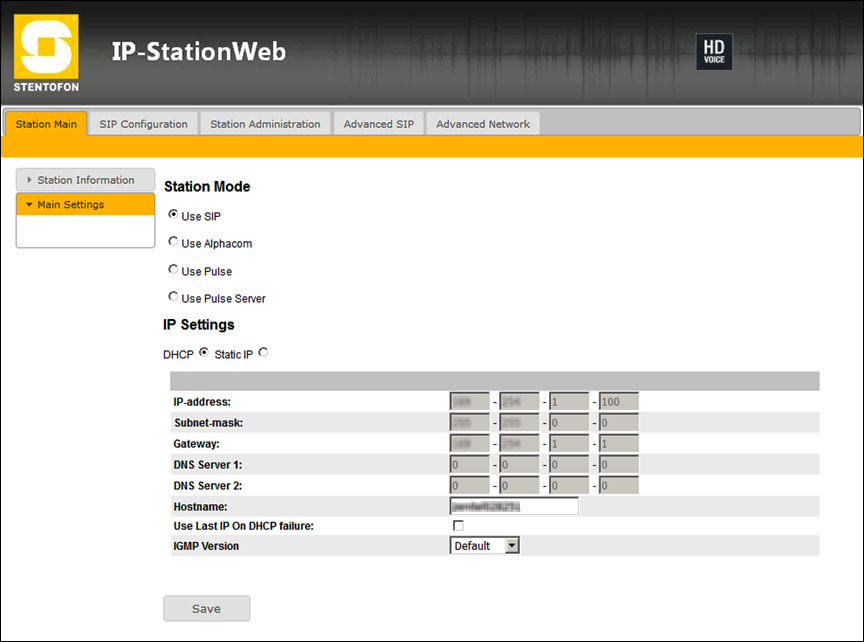This screenshot has width=864, height=642.
Task: Open the Advanced Network tab
Action: pyautogui.click(x=483, y=124)
